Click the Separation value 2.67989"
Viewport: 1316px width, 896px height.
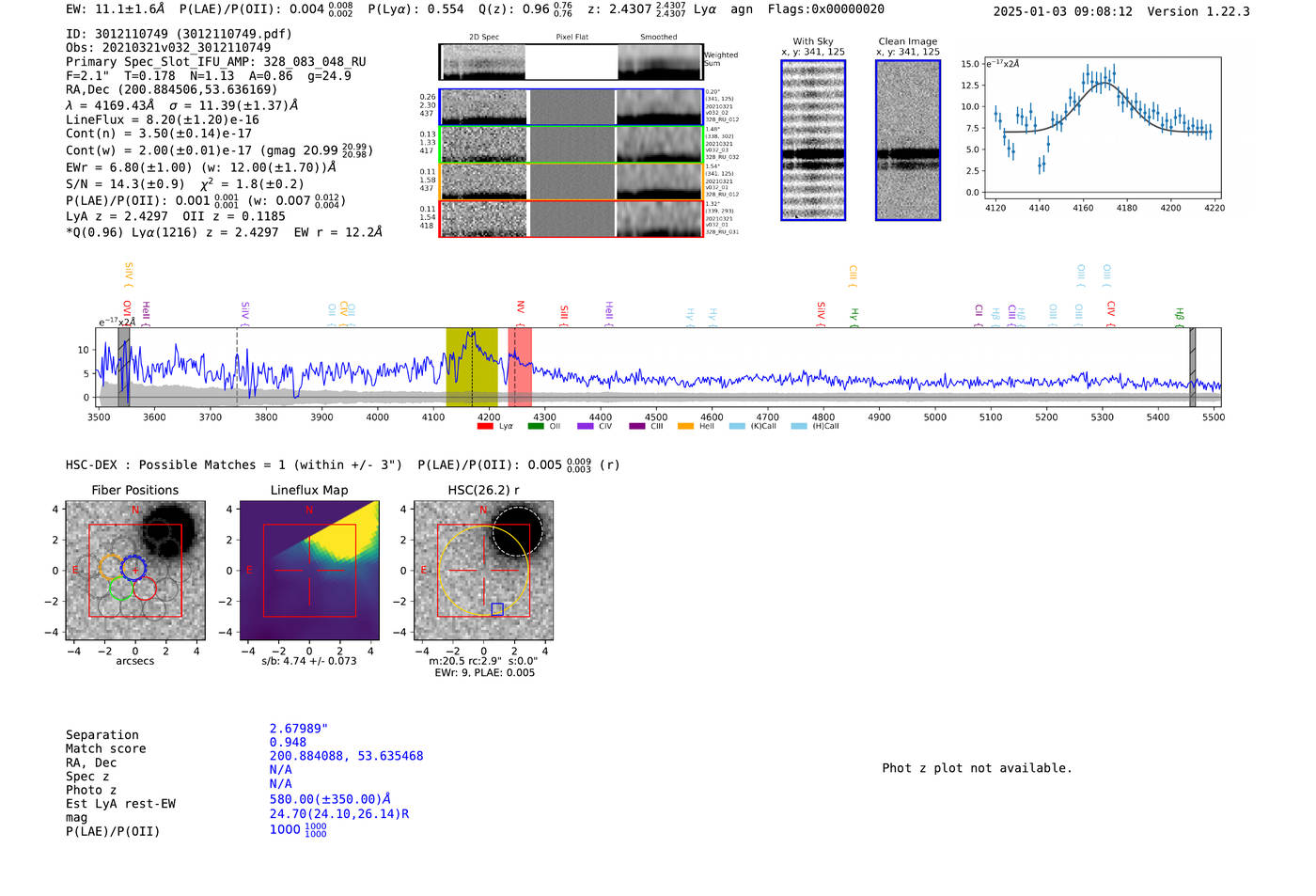(x=299, y=729)
